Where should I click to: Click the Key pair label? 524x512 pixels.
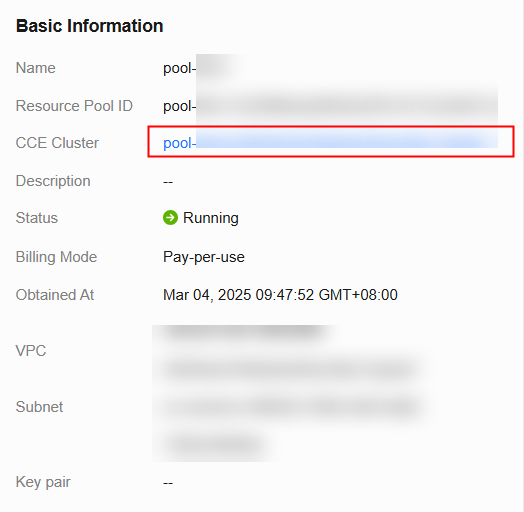[x=43, y=482]
